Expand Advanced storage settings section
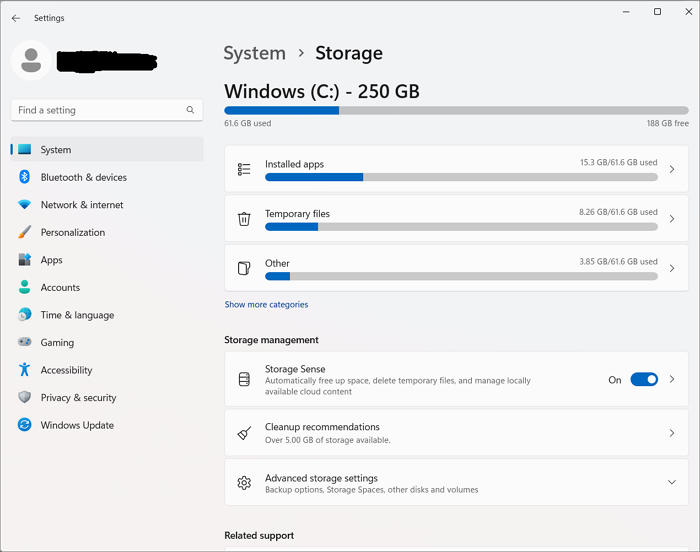Screen dimensions: 700x552 [671, 483]
